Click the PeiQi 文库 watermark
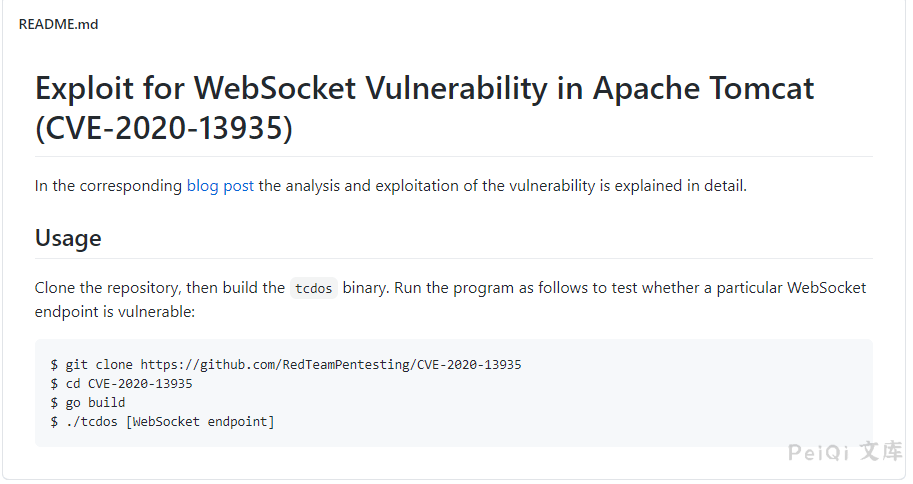 845,452
